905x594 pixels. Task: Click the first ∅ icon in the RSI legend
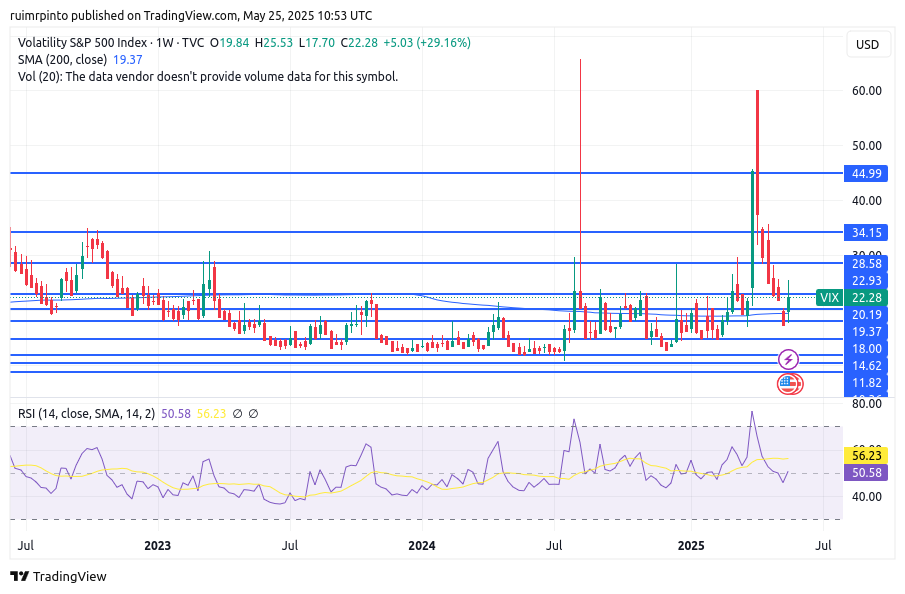point(237,412)
